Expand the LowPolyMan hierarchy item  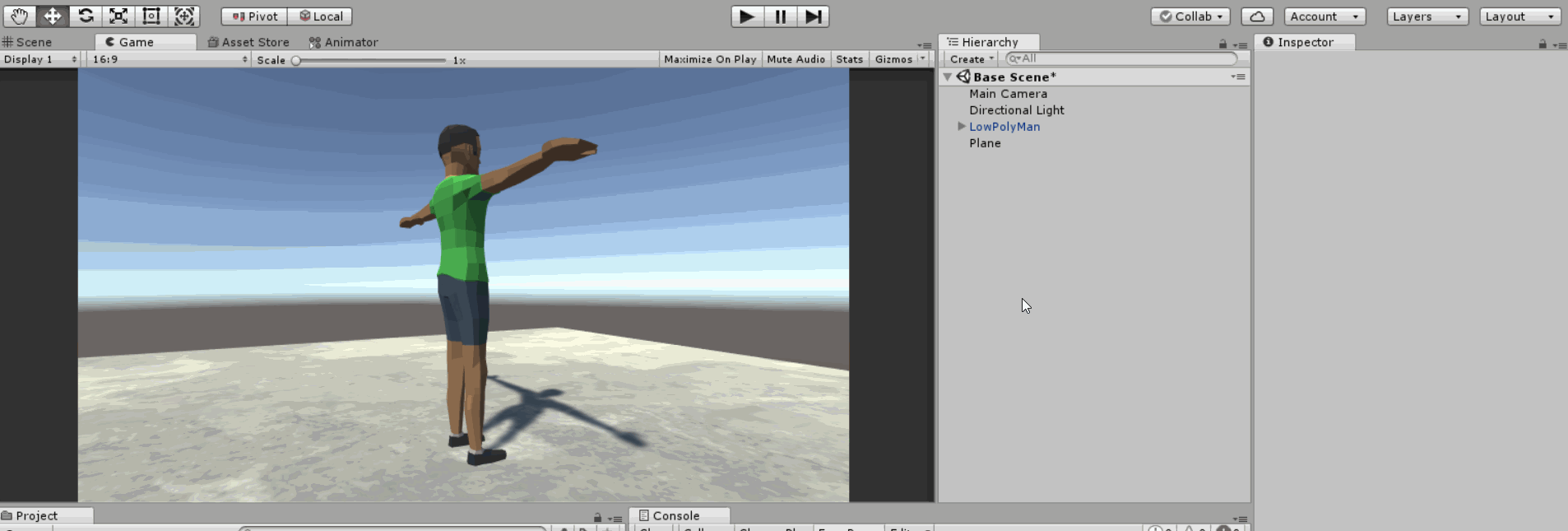[x=961, y=127]
